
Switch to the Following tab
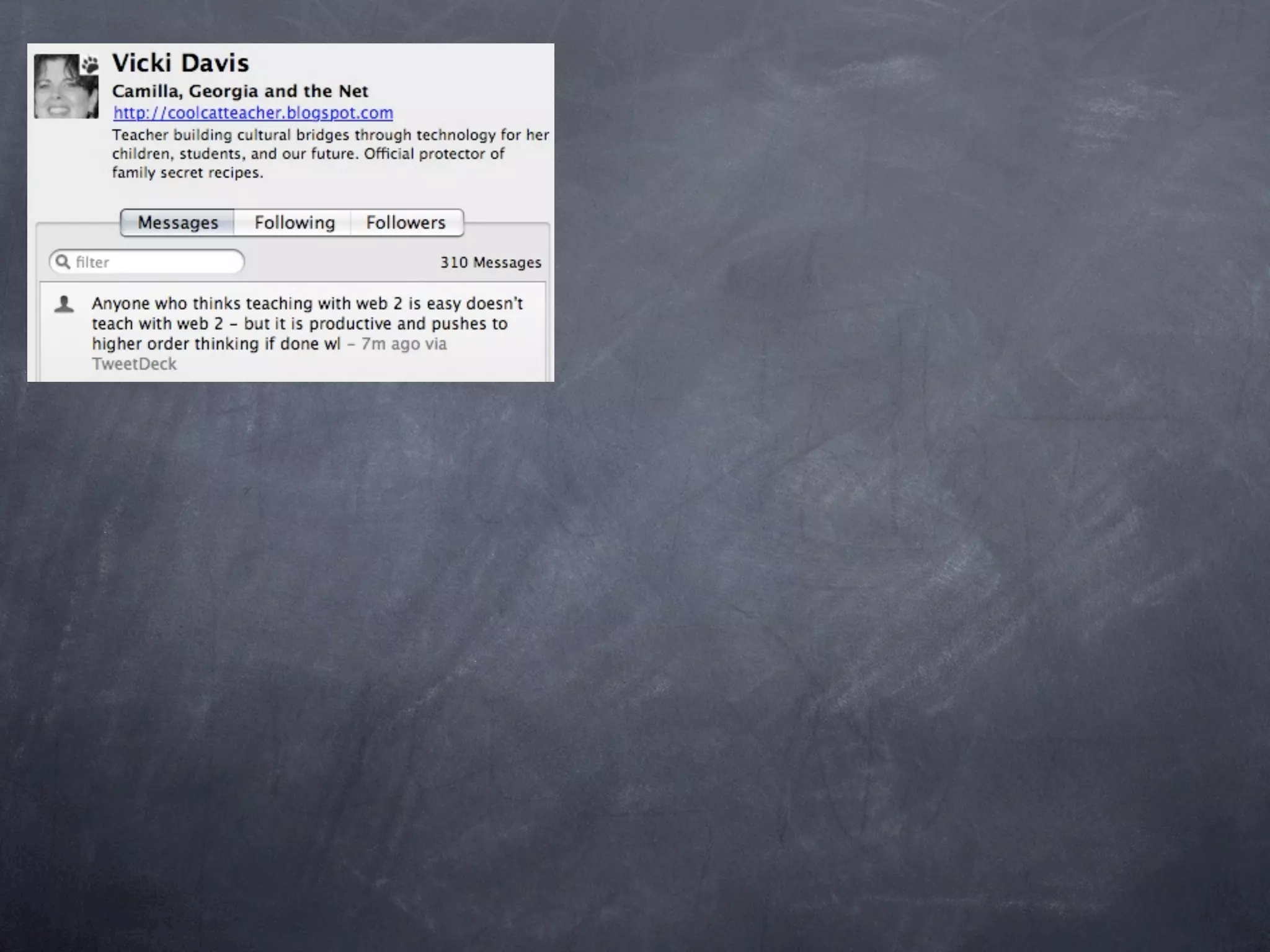click(x=294, y=223)
